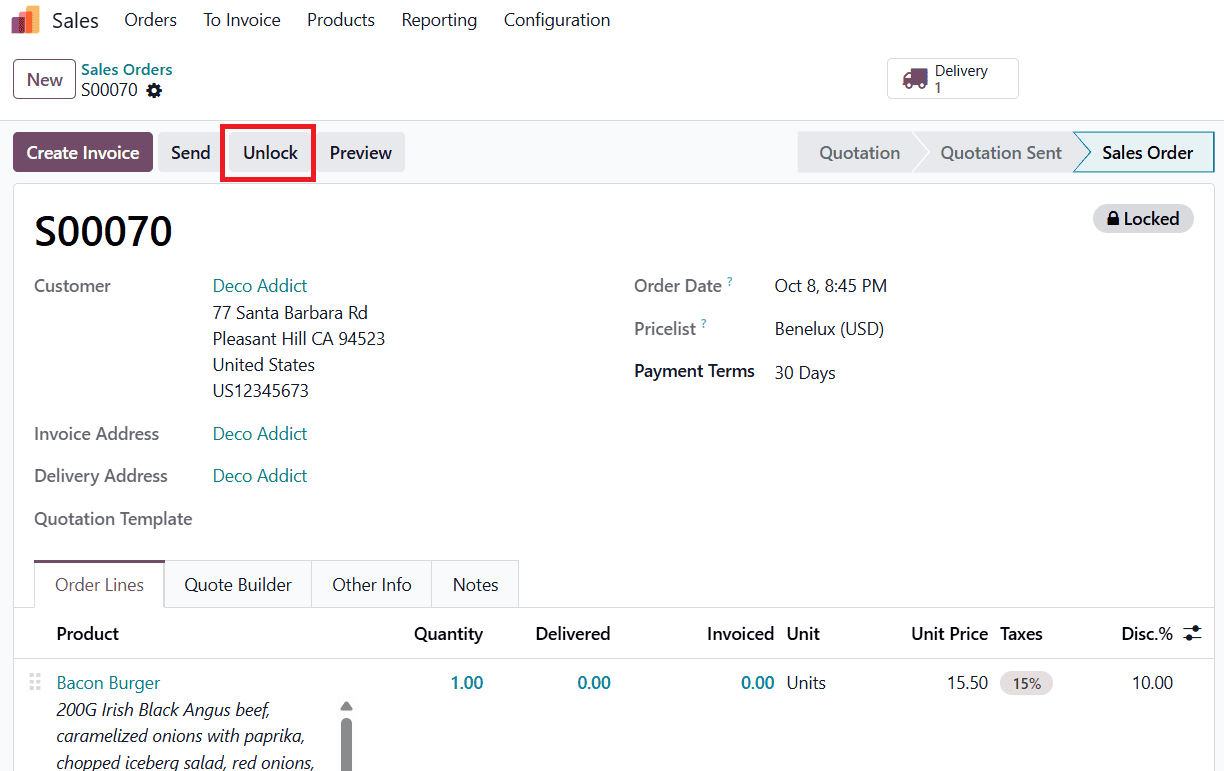Viewport: 1224px width, 771px height.
Task: Open the gear actions menu beside S00070
Action: tap(154, 91)
